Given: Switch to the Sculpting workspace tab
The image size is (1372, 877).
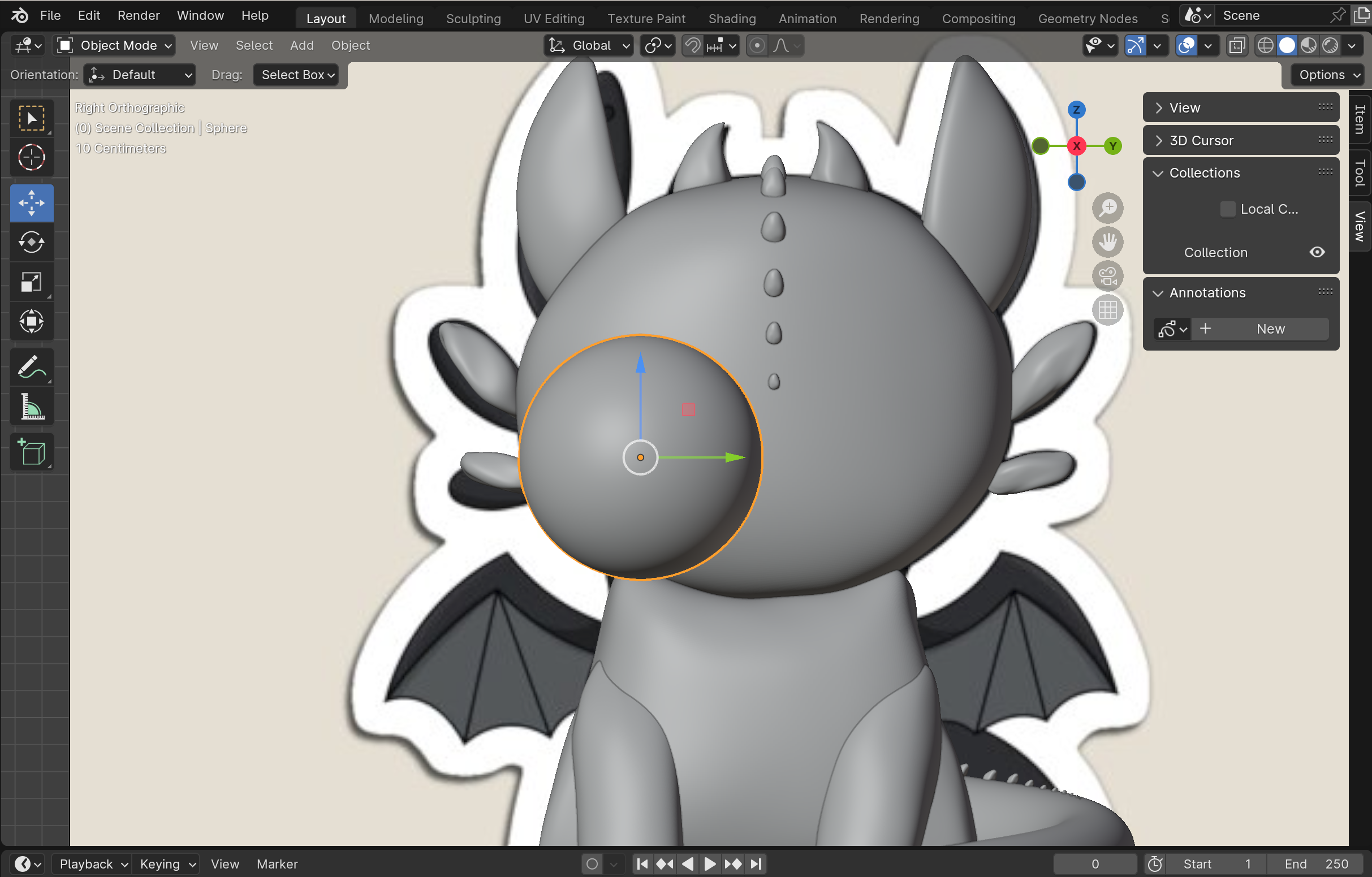Looking at the screenshot, I should tap(473, 18).
